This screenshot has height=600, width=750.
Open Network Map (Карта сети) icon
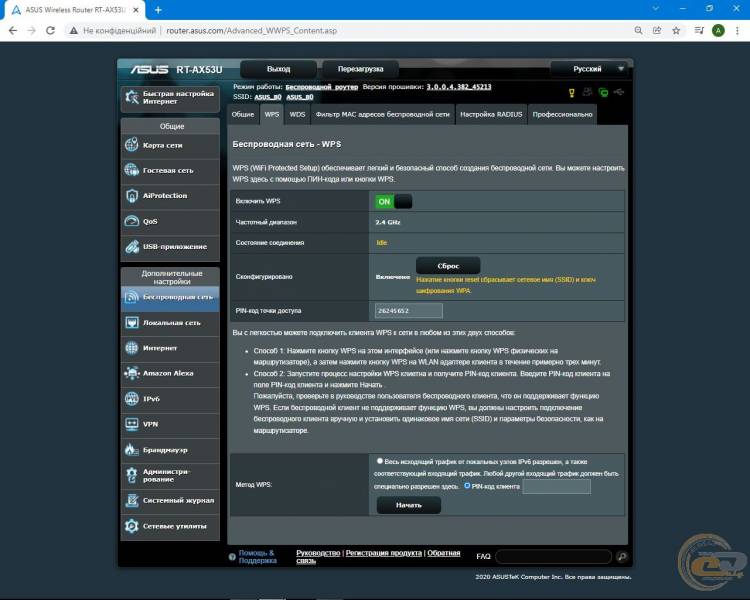pos(132,144)
